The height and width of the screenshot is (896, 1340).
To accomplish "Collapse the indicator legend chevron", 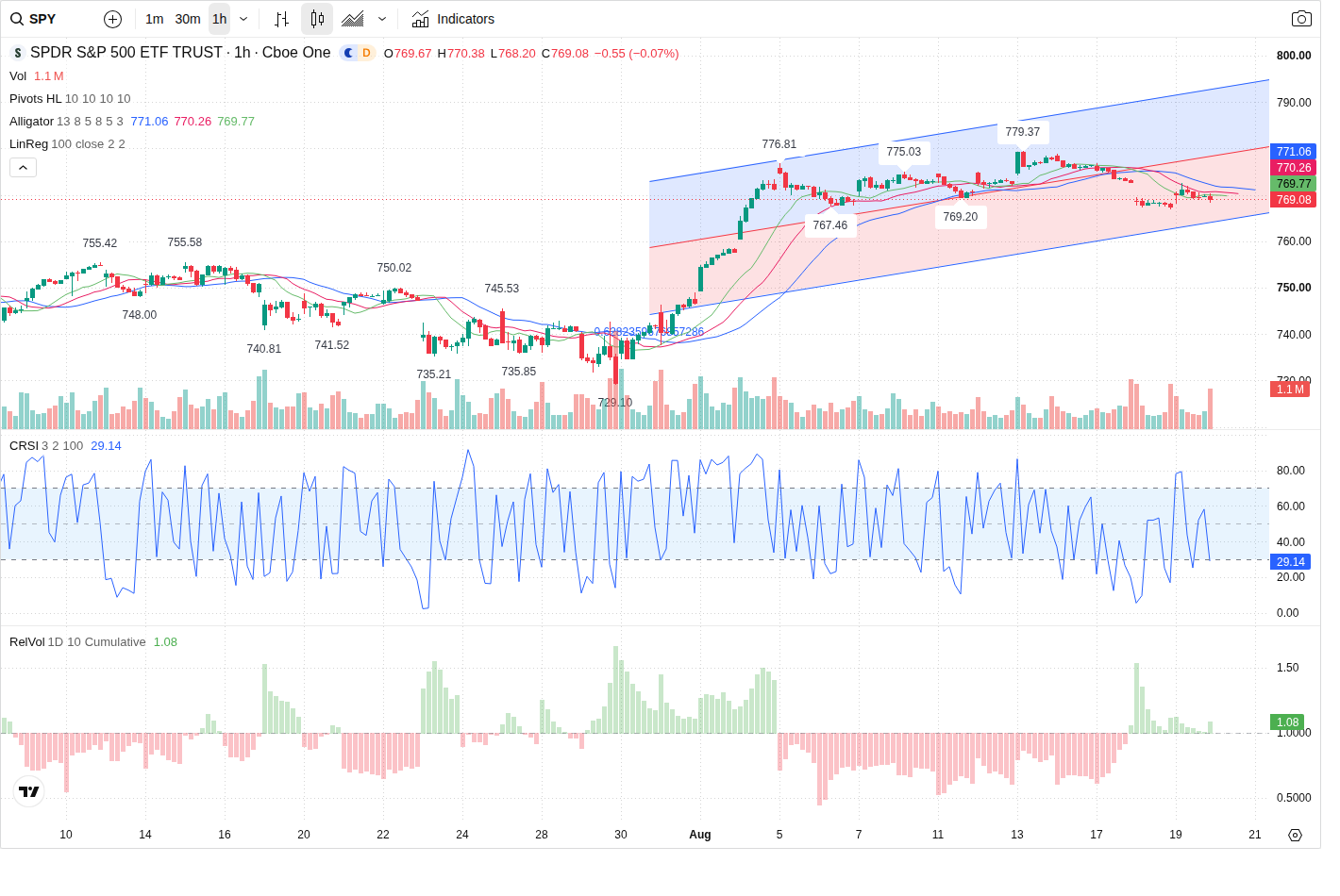I will click(x=24, y=167).
